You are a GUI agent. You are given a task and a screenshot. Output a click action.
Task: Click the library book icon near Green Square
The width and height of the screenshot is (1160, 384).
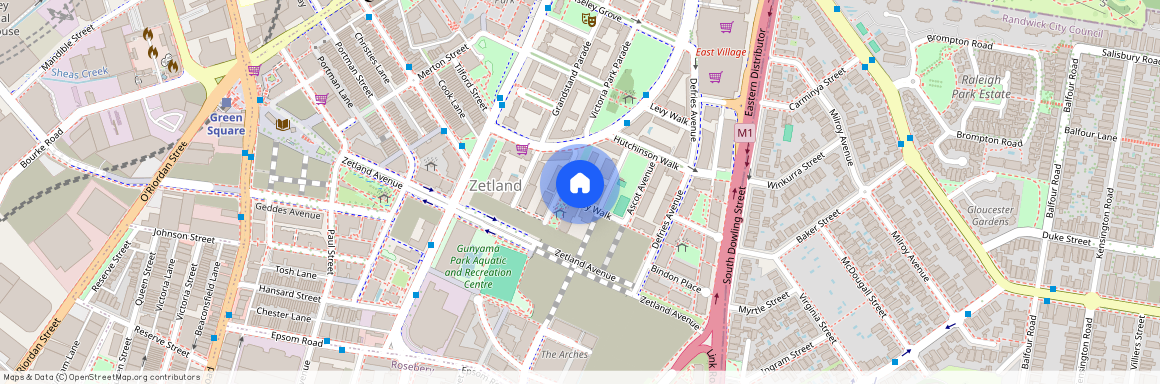pos(283,125)
